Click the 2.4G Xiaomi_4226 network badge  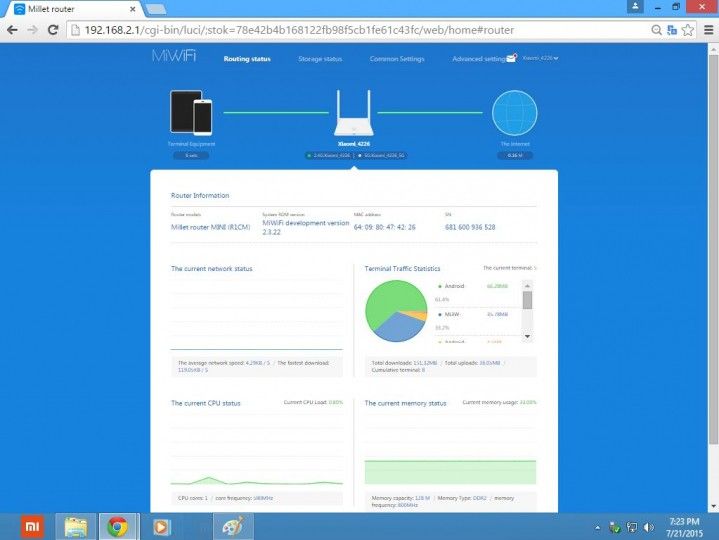[329, 155]
